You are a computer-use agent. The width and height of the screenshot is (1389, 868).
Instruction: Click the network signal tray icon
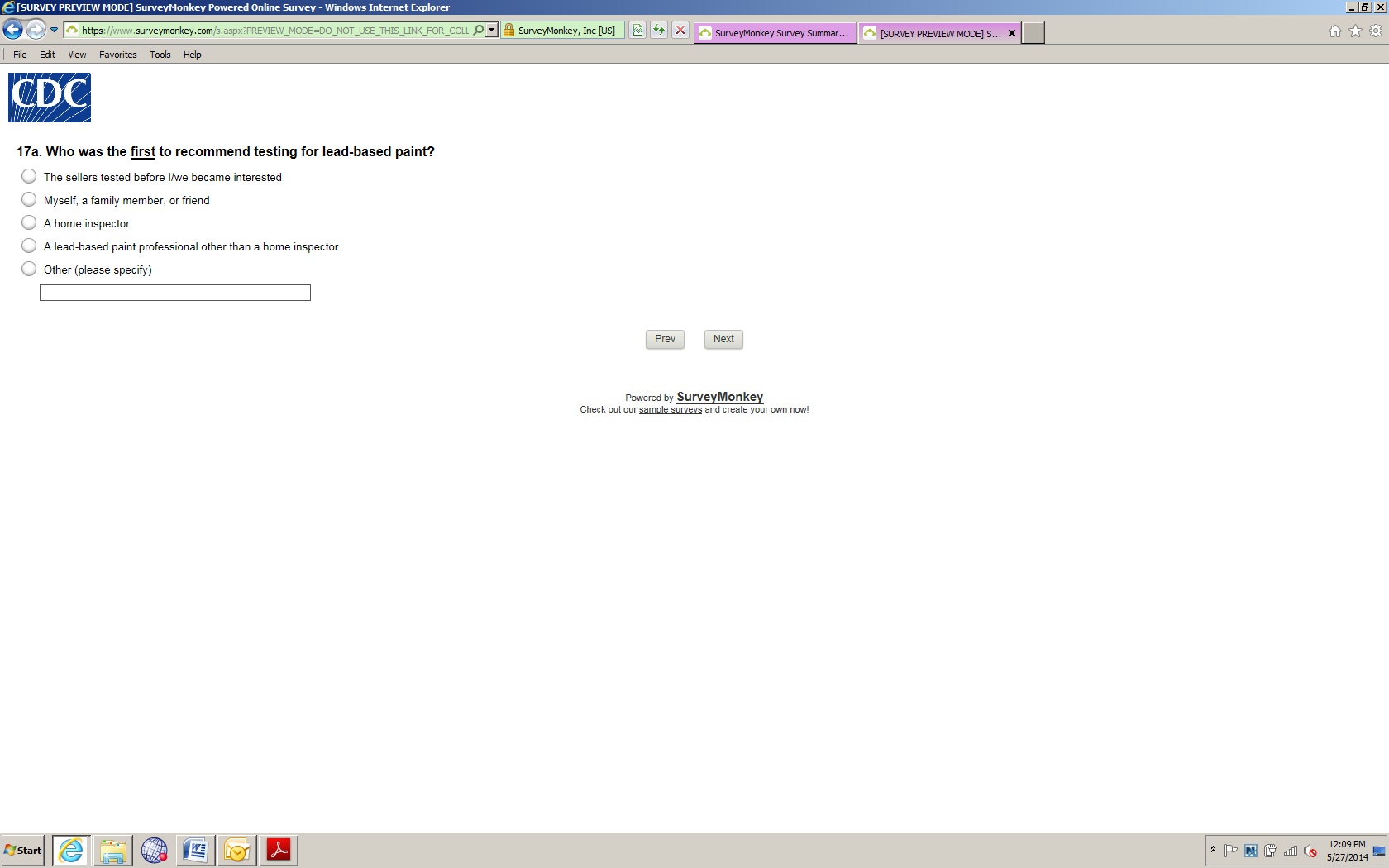(x=1291, y=850)
